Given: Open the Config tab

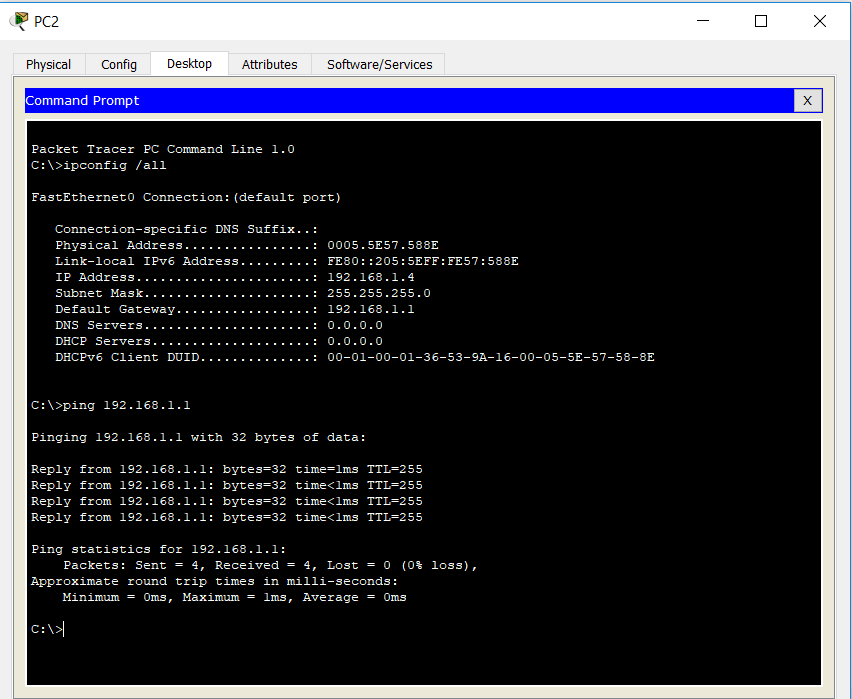Looking at the screenshot, I should point(118,64).
